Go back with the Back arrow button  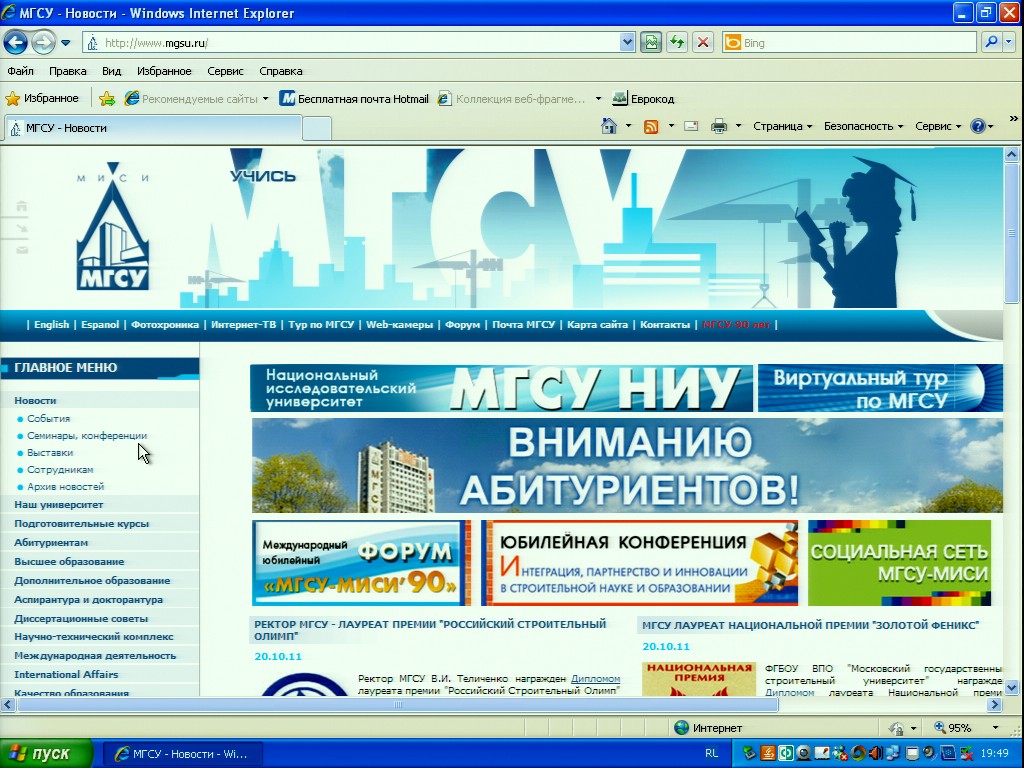click(x=16, y=43)
